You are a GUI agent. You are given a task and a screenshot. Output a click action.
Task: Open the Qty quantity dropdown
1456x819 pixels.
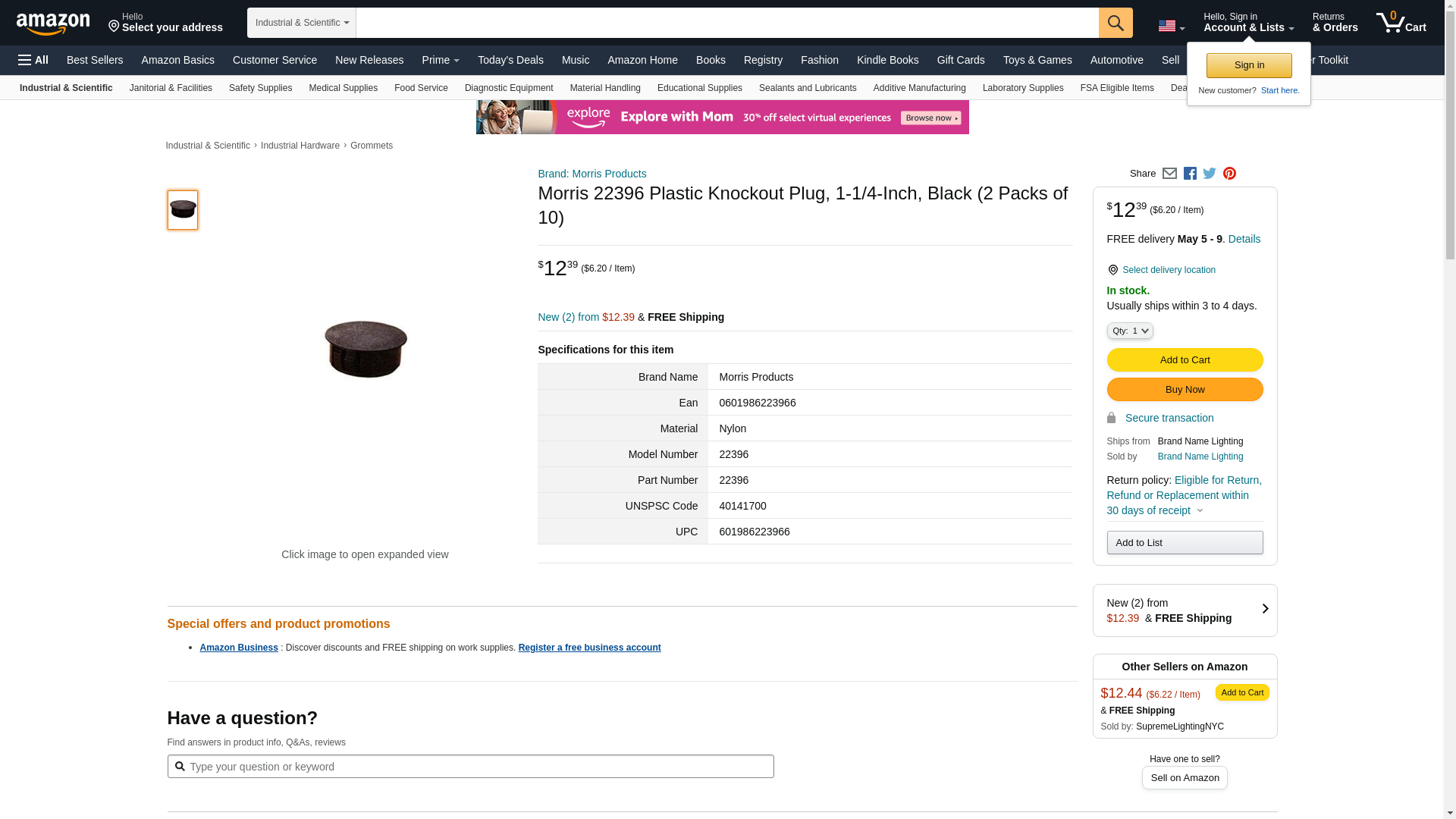coord(1130,331)
